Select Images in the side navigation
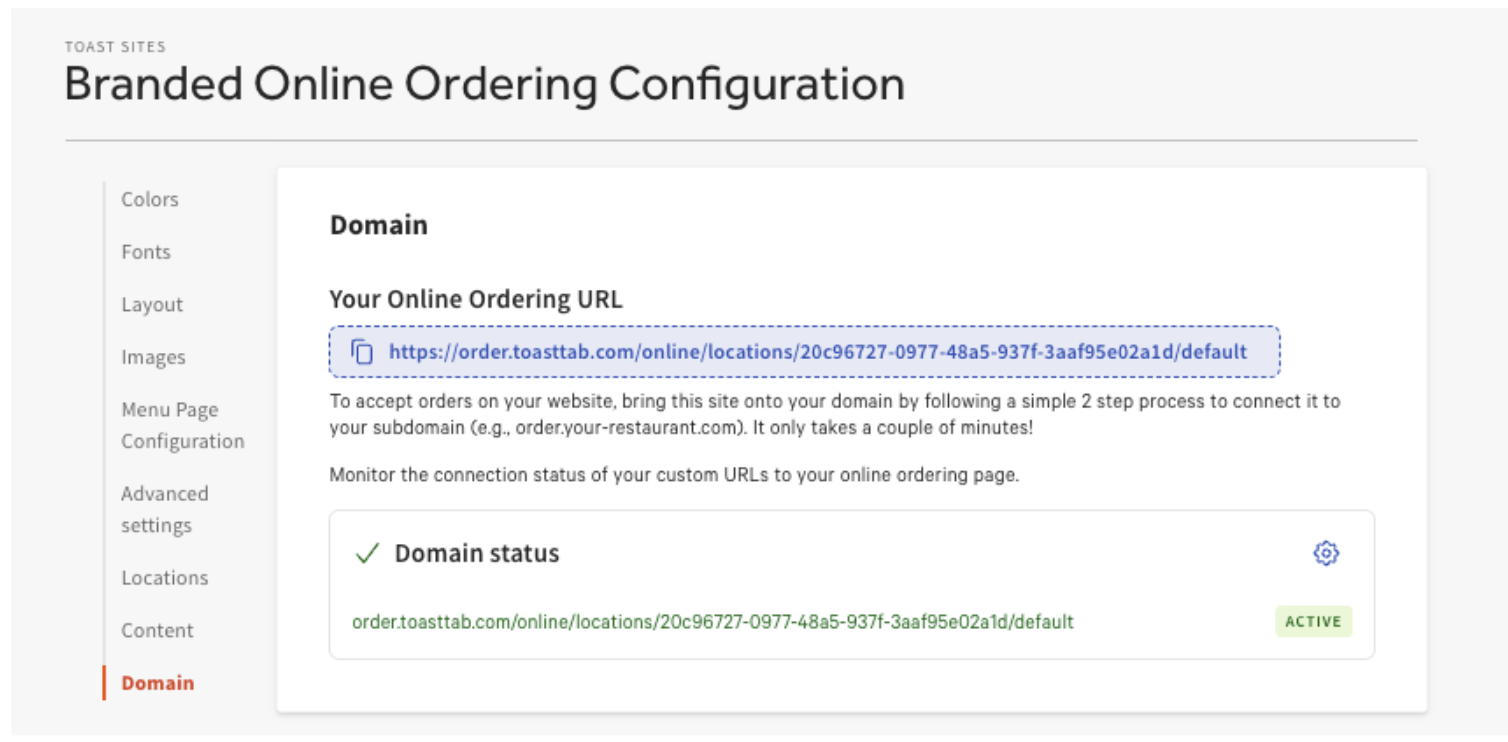Image resolution: width=1508 pixels, height=742 pixels. click(153, 357)
